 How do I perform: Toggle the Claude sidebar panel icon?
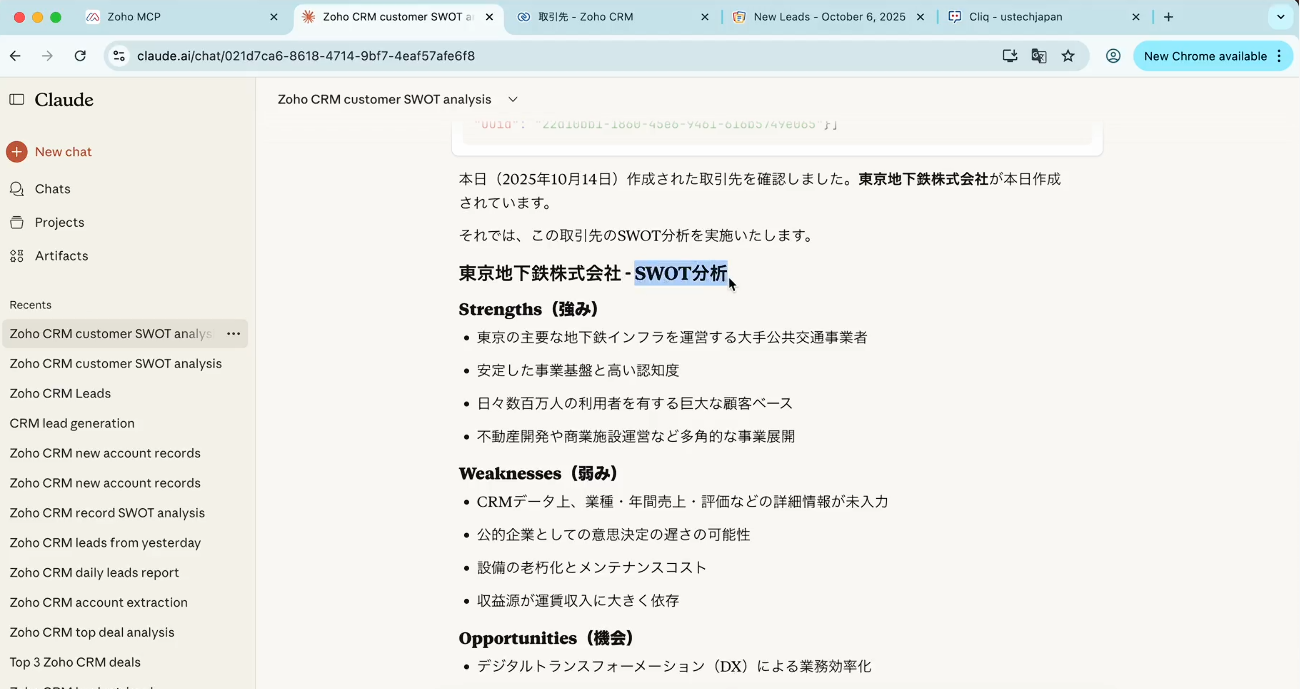[17, 99]
